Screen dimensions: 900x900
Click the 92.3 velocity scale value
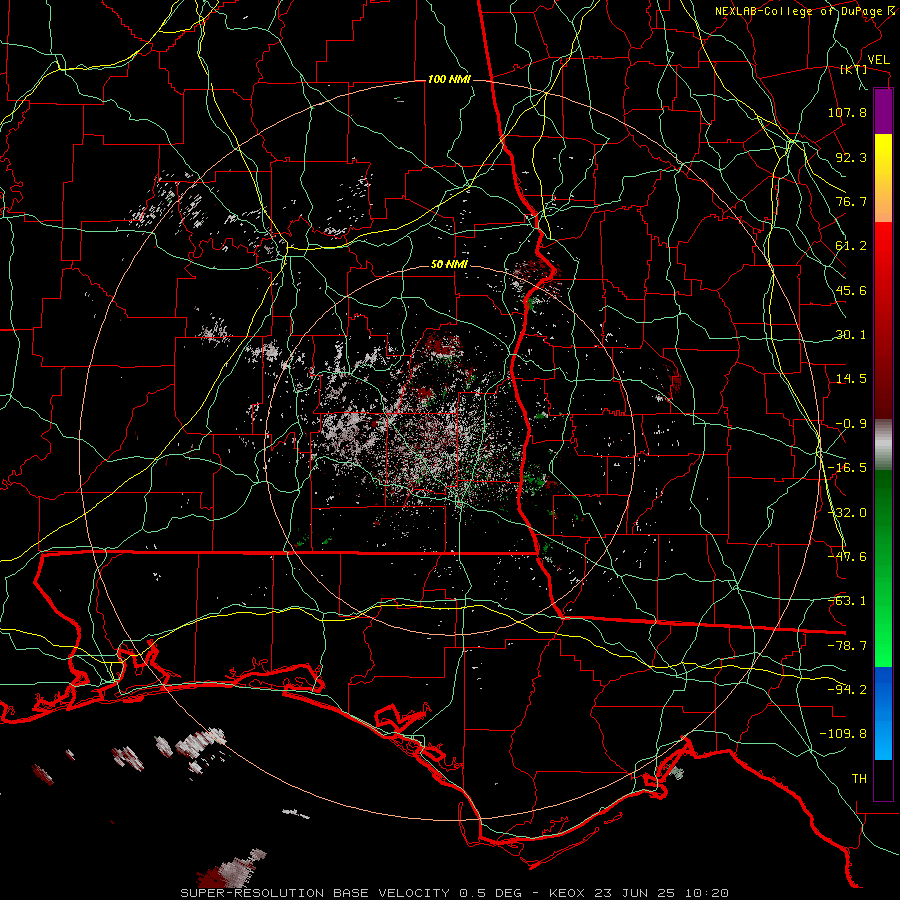851,157
